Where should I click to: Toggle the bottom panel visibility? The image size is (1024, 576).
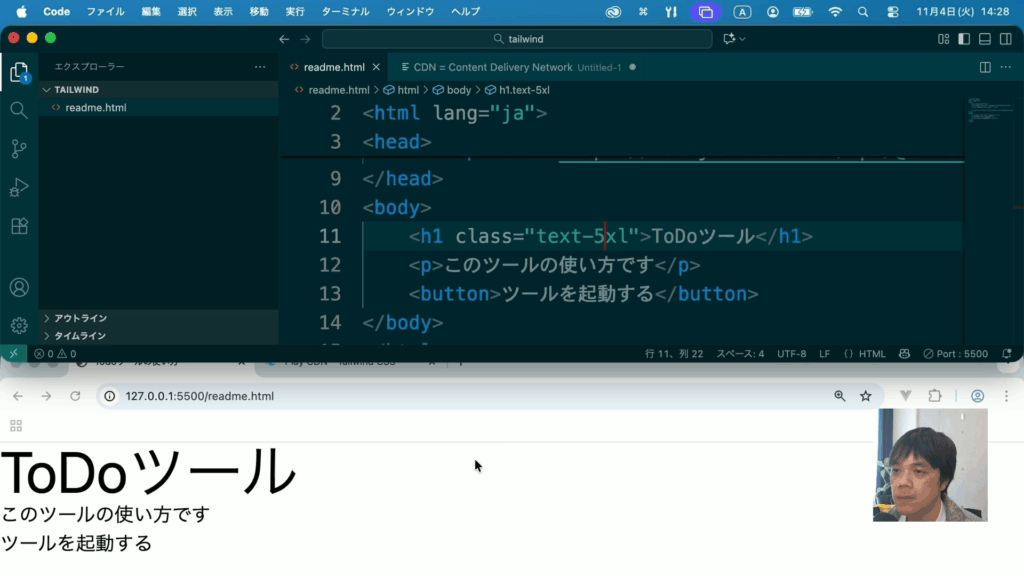(984, 39)
